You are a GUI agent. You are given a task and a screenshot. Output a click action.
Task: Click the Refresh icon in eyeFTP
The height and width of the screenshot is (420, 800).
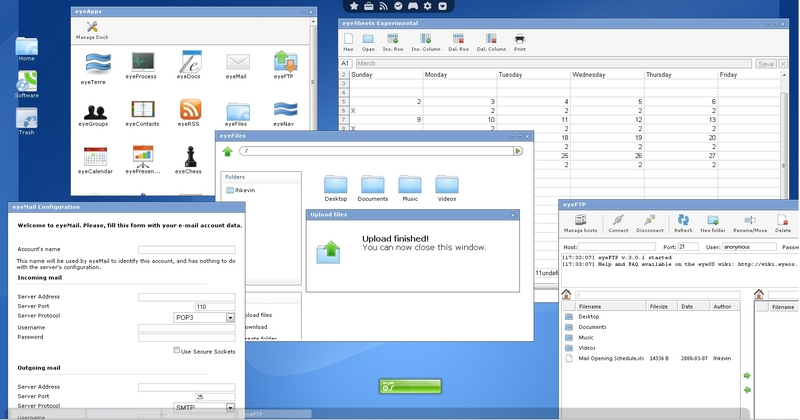pos(684,221)
